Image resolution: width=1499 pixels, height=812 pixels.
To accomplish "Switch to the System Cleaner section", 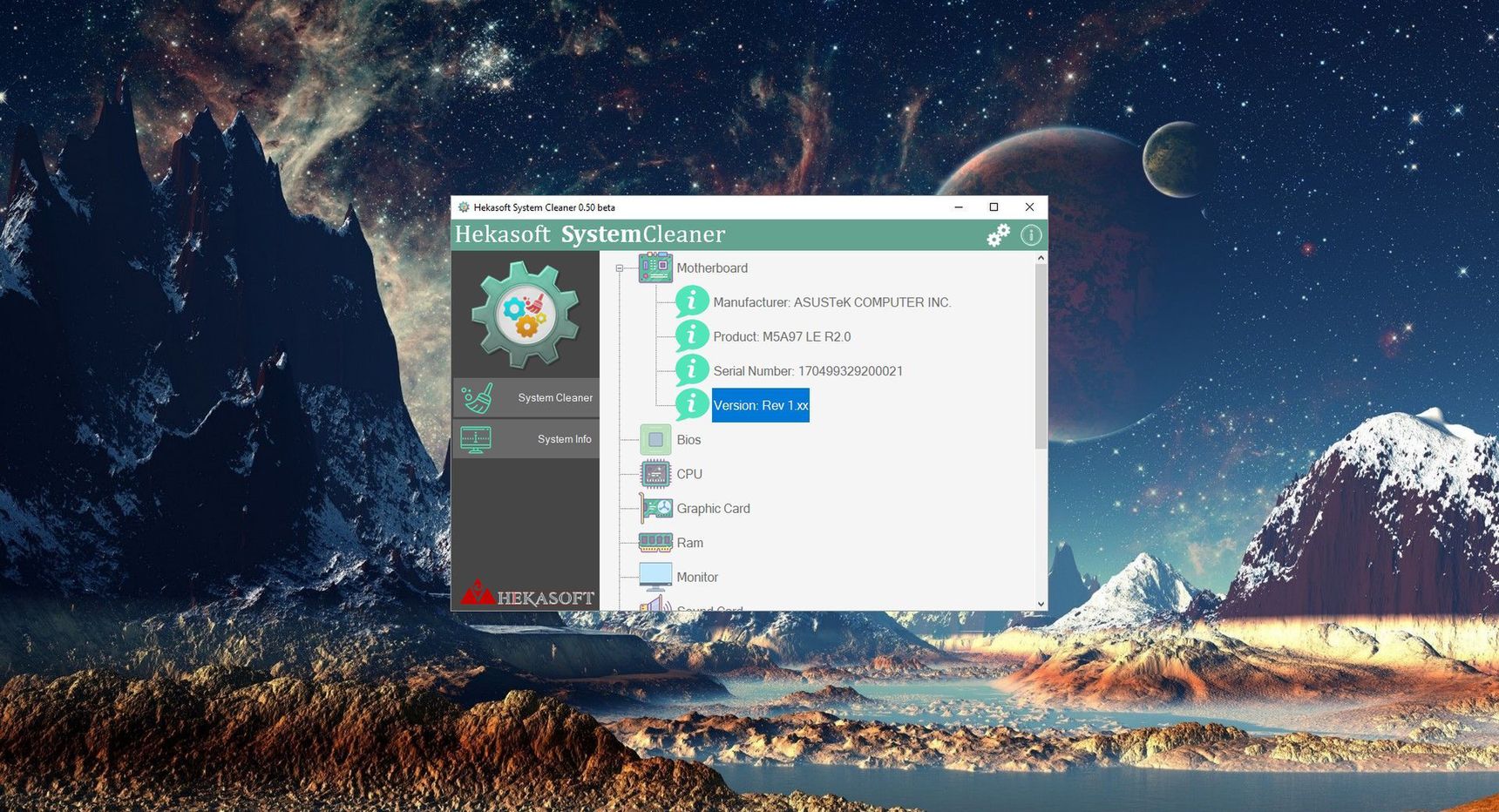I will pyautogui.click(x=526, y=398).
